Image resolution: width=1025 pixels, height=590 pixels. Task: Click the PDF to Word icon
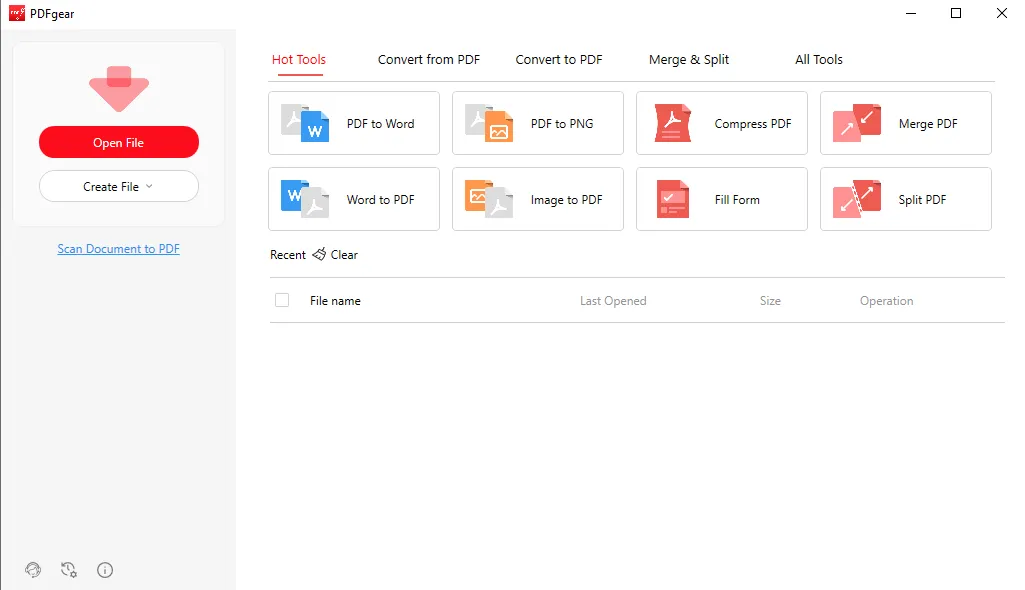(305, 123)
